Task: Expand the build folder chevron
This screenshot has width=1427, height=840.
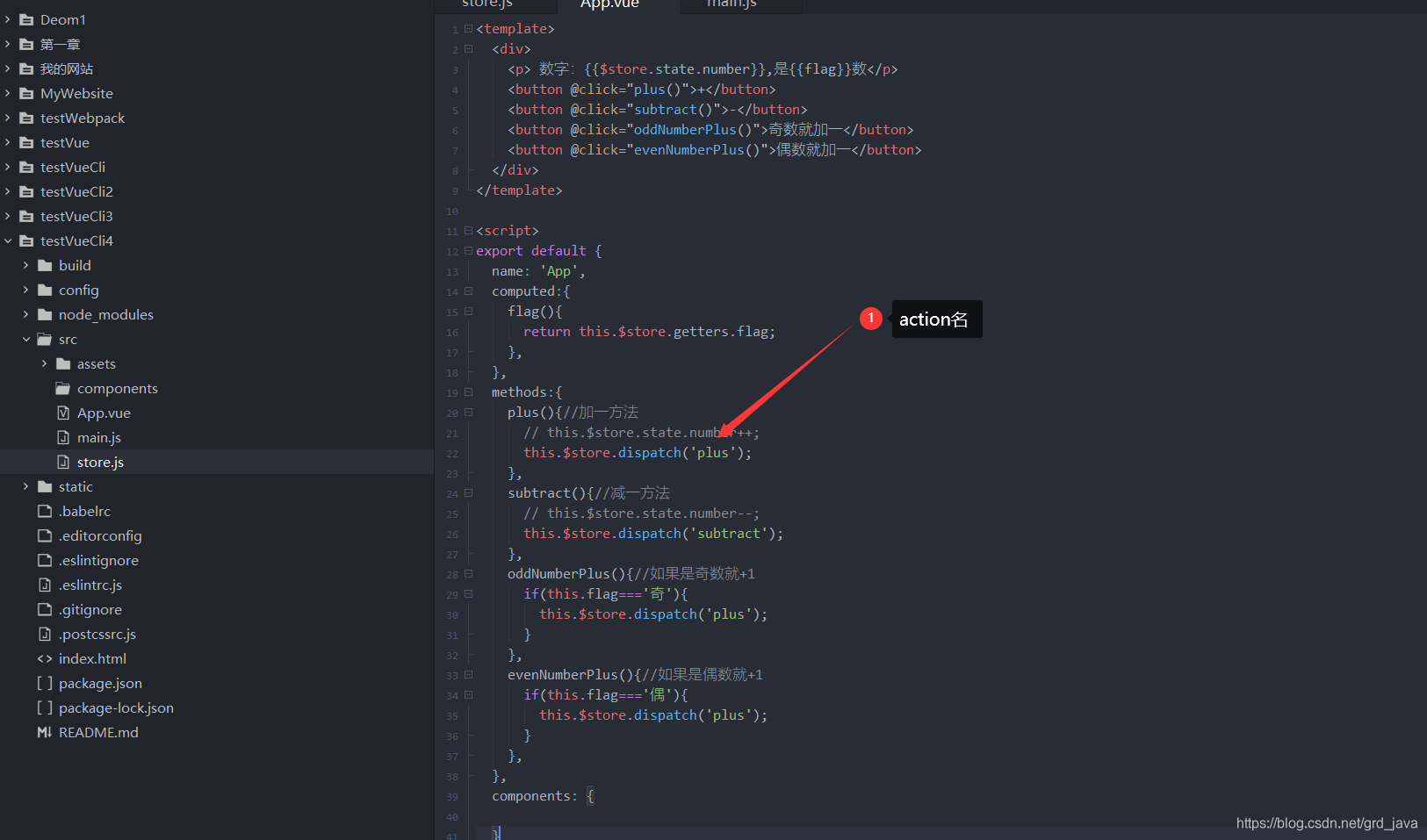Action: click(x=25, y=265)
